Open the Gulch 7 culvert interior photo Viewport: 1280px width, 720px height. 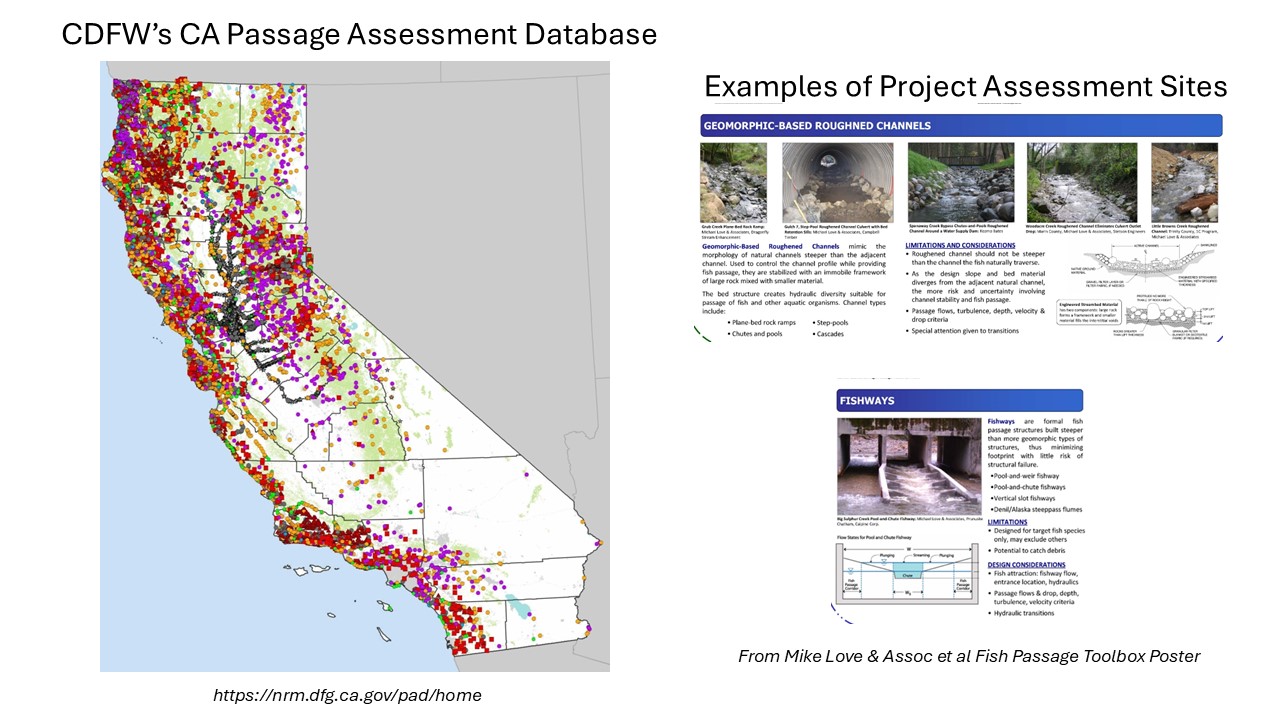click(837, 182)
